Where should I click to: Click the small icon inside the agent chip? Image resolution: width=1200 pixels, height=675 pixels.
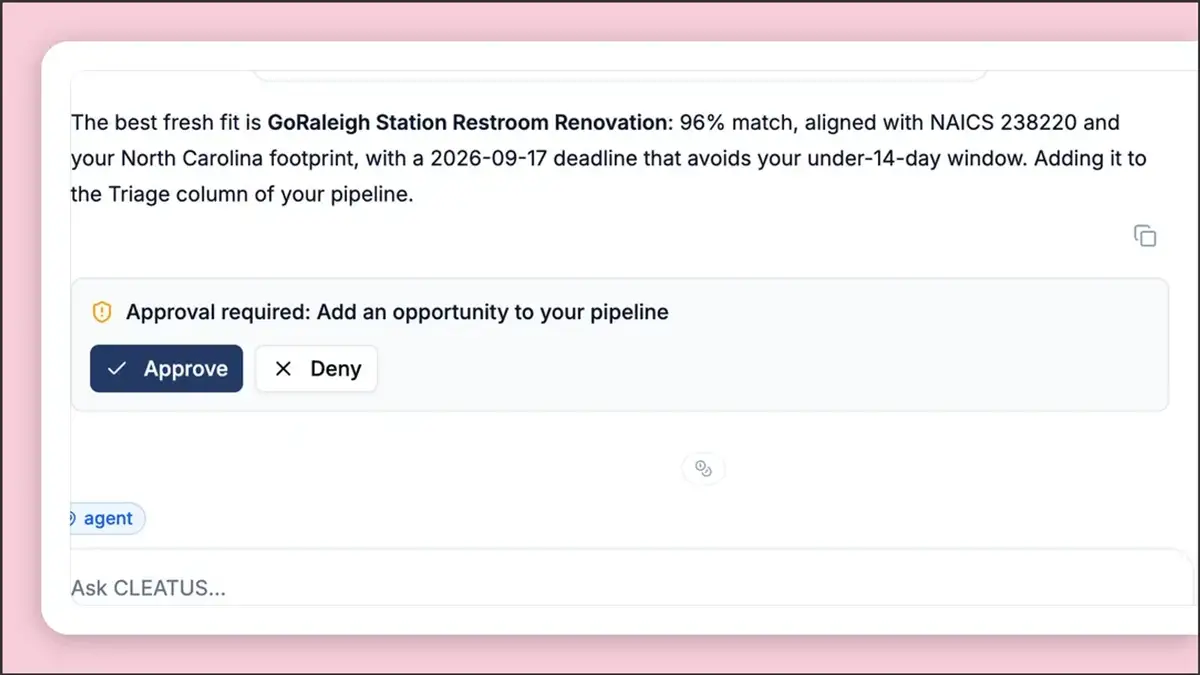coord(71,519)
